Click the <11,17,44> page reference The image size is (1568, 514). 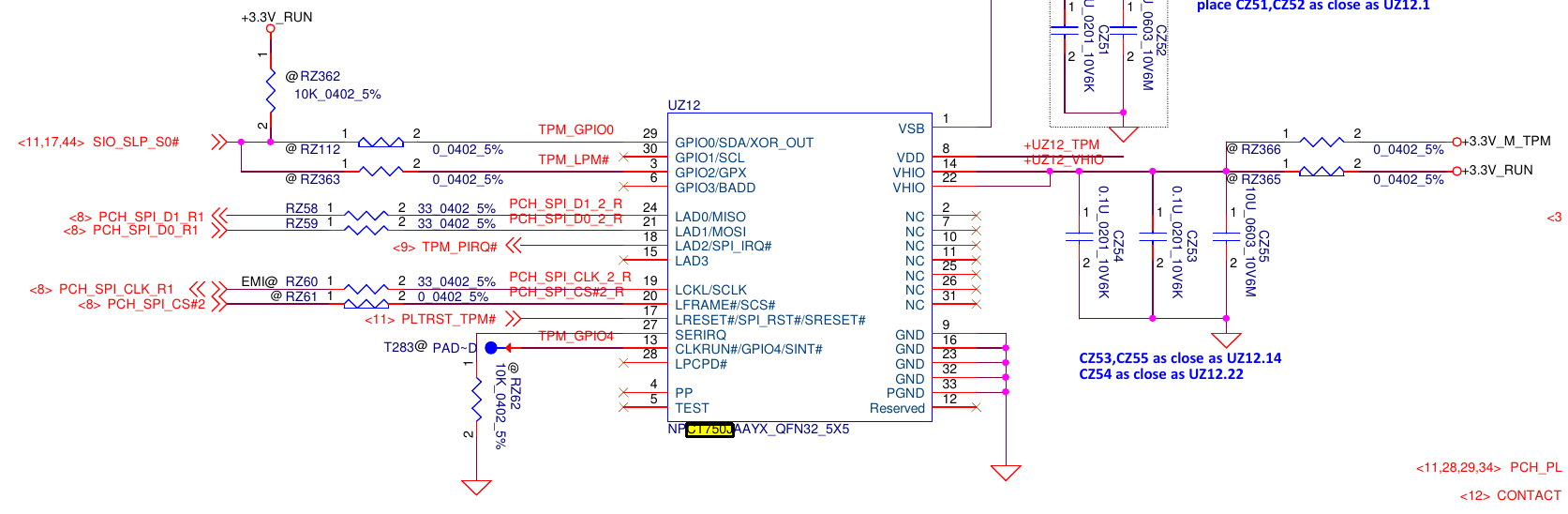(52, 143)
